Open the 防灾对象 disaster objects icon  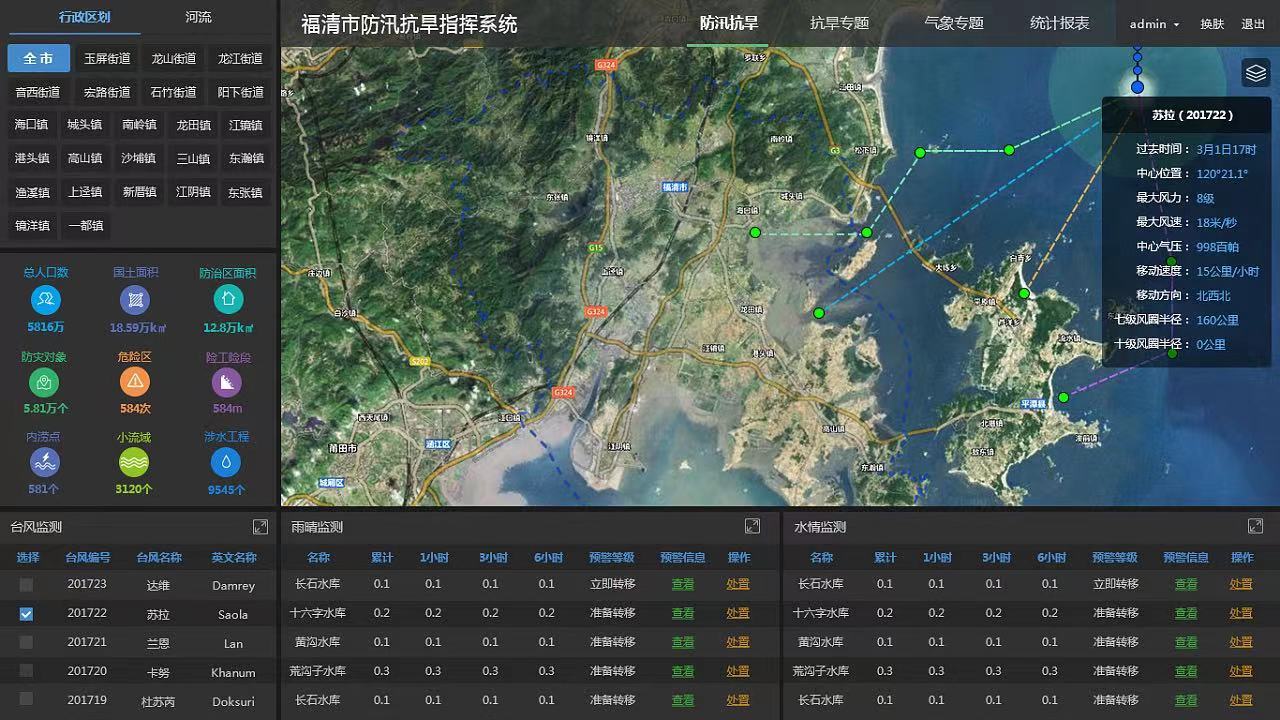(x=45, y=381)
